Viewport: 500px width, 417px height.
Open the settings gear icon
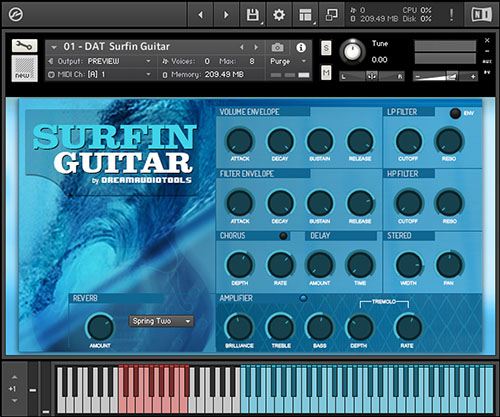point(279,15)
